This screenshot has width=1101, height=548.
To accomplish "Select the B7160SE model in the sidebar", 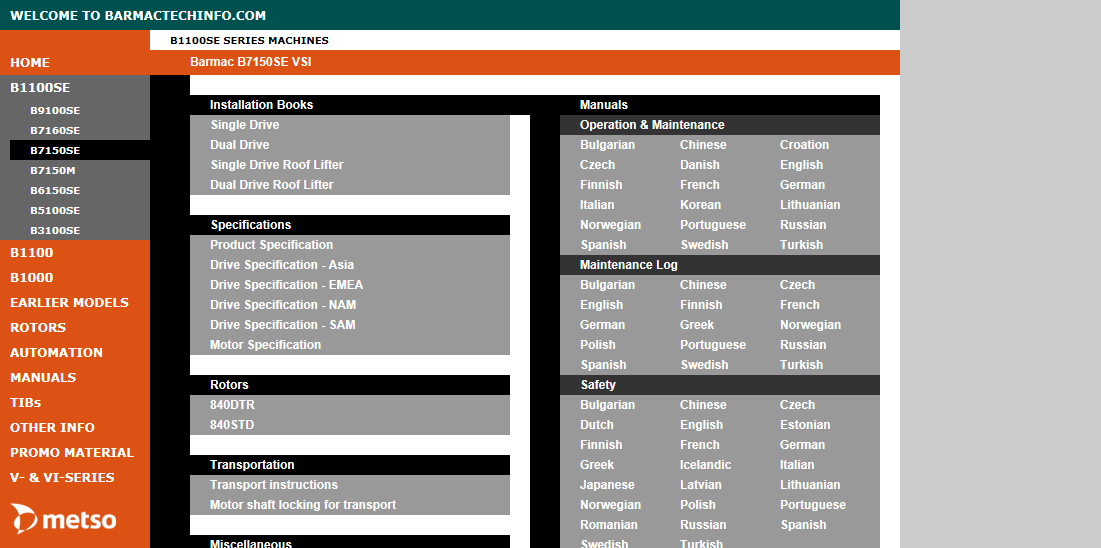I will click(x=55, y=131).
